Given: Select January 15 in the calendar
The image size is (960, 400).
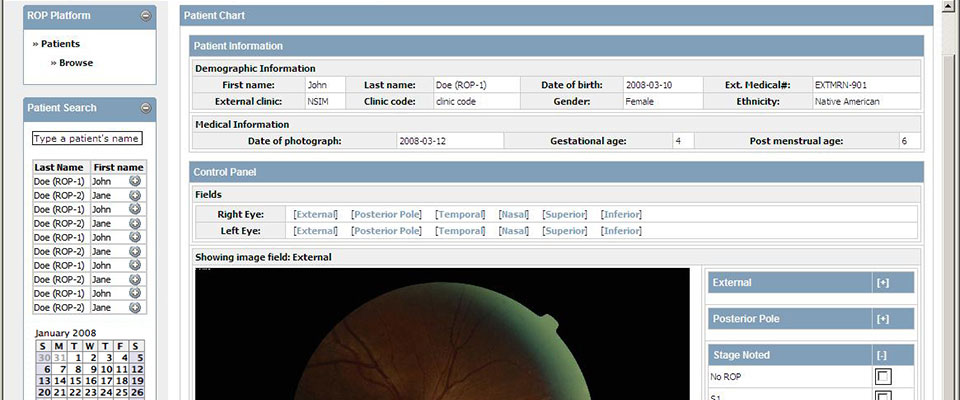Looking at the screenshot, I should click(75, 381).
